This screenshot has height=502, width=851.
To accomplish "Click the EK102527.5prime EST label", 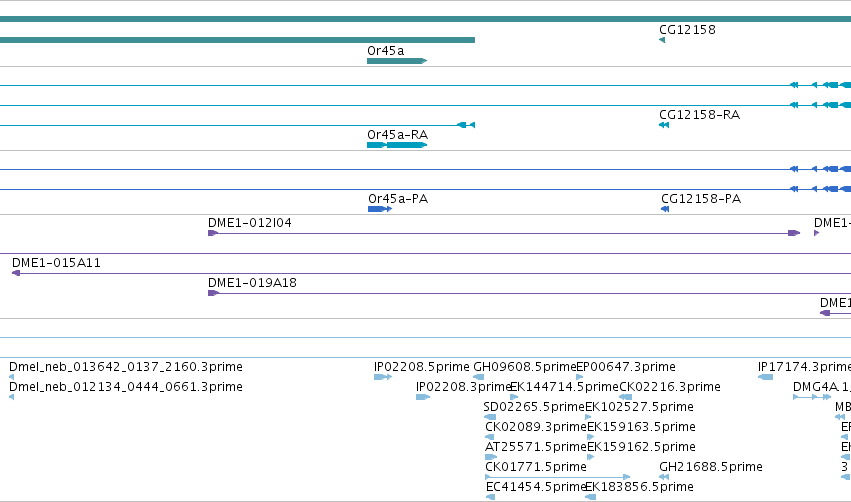I will [639, 407].
